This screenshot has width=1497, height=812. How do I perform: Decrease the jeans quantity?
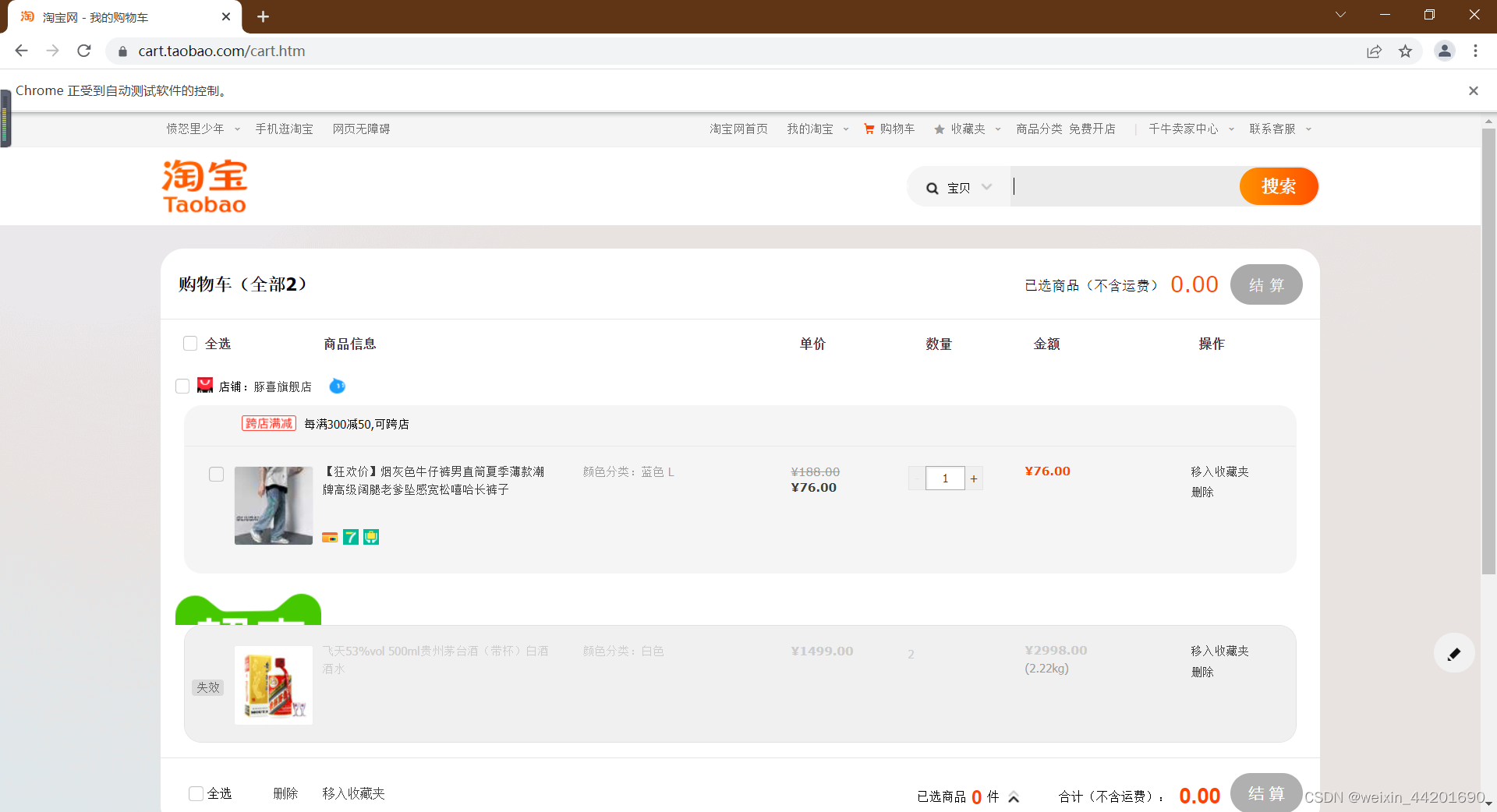[x=917, y=478]
